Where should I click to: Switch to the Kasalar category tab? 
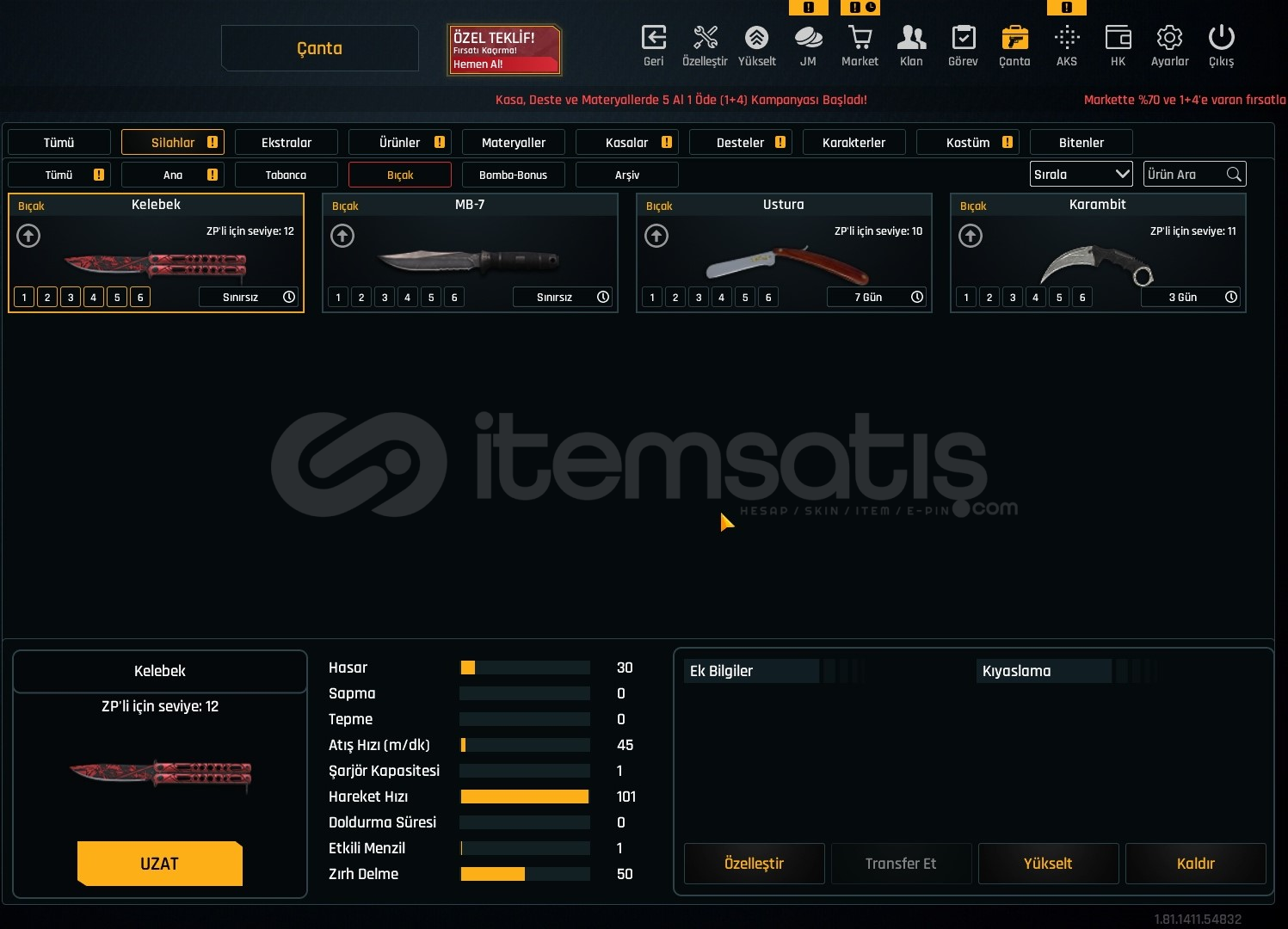click(x=626, y=143)
